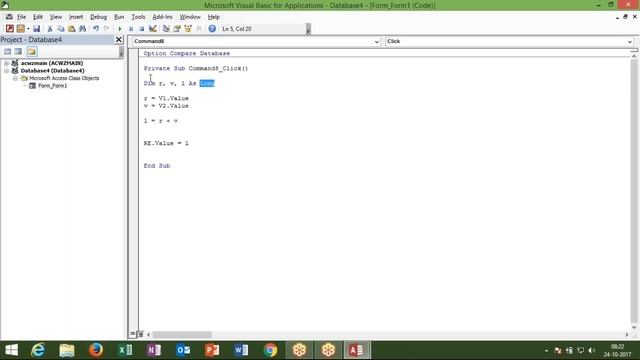Click the Redo arrow icon
This screenshot has width=640, height=360.
(107, 29)
